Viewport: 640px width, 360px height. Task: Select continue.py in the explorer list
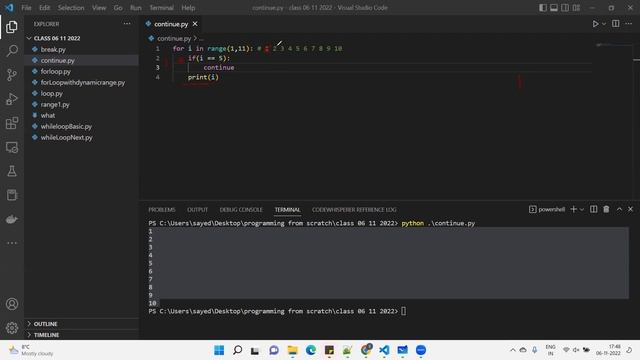pos(58,60)
